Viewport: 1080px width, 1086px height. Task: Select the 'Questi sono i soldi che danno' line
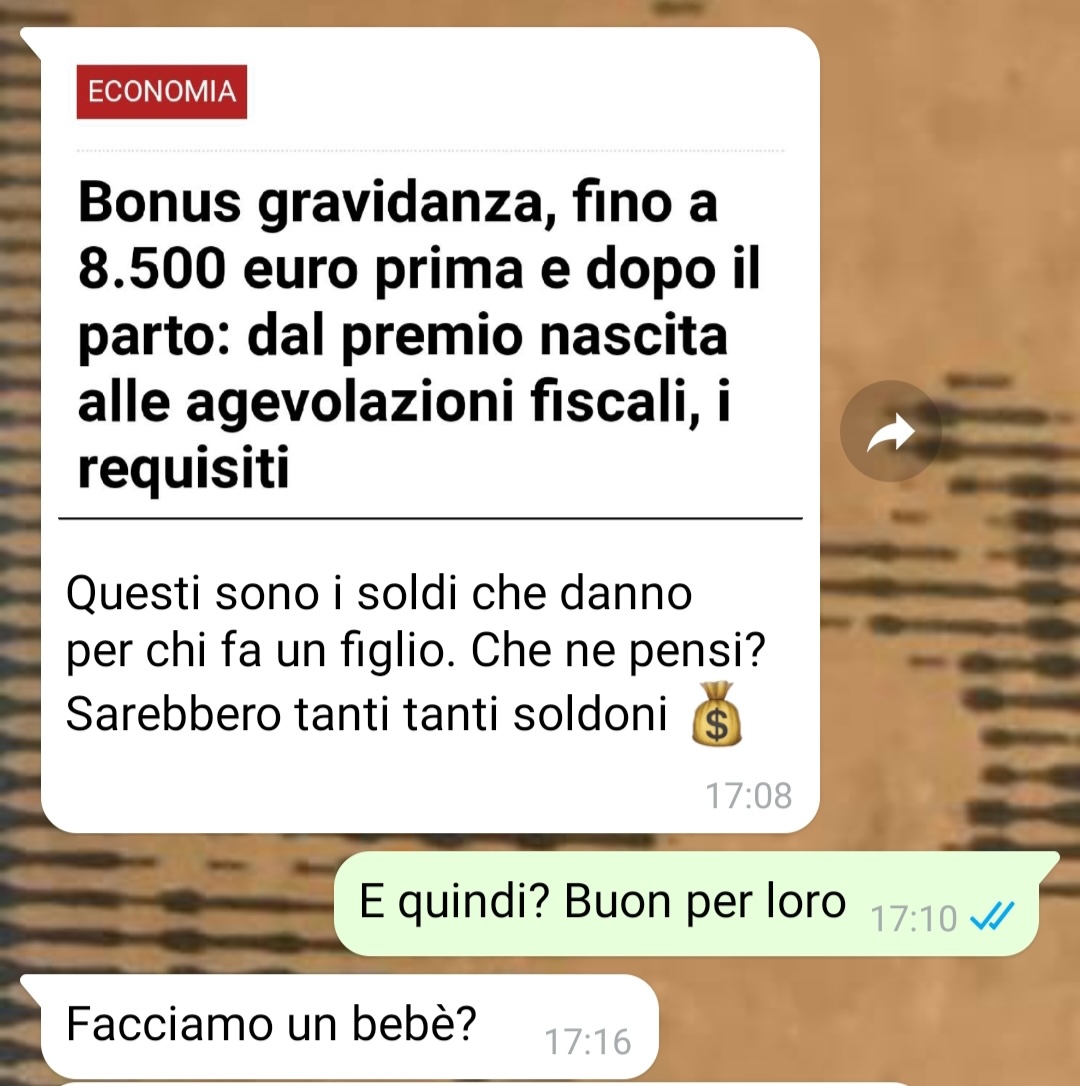(x=379, y=594)
